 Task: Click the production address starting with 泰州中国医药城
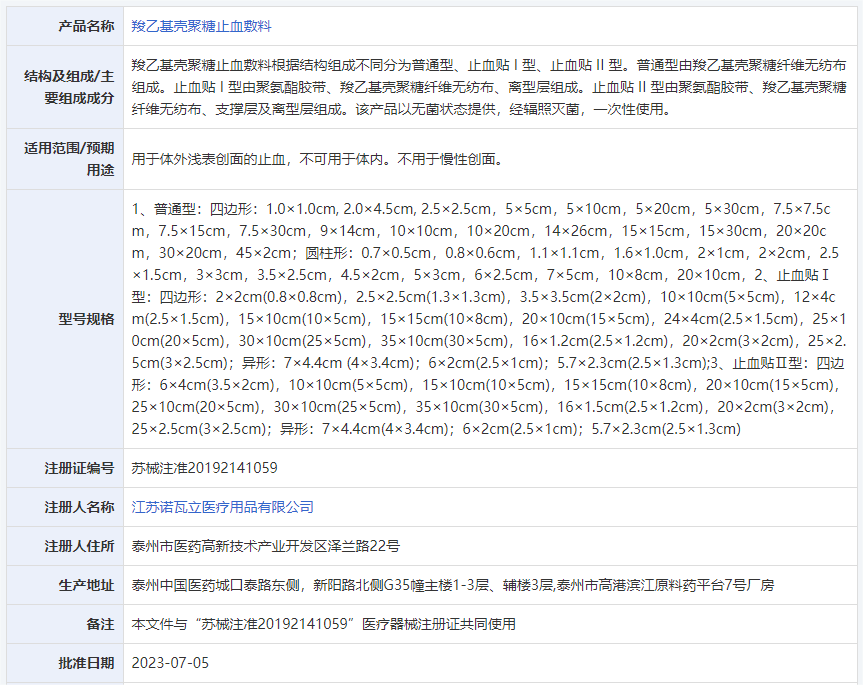point(452,585)
